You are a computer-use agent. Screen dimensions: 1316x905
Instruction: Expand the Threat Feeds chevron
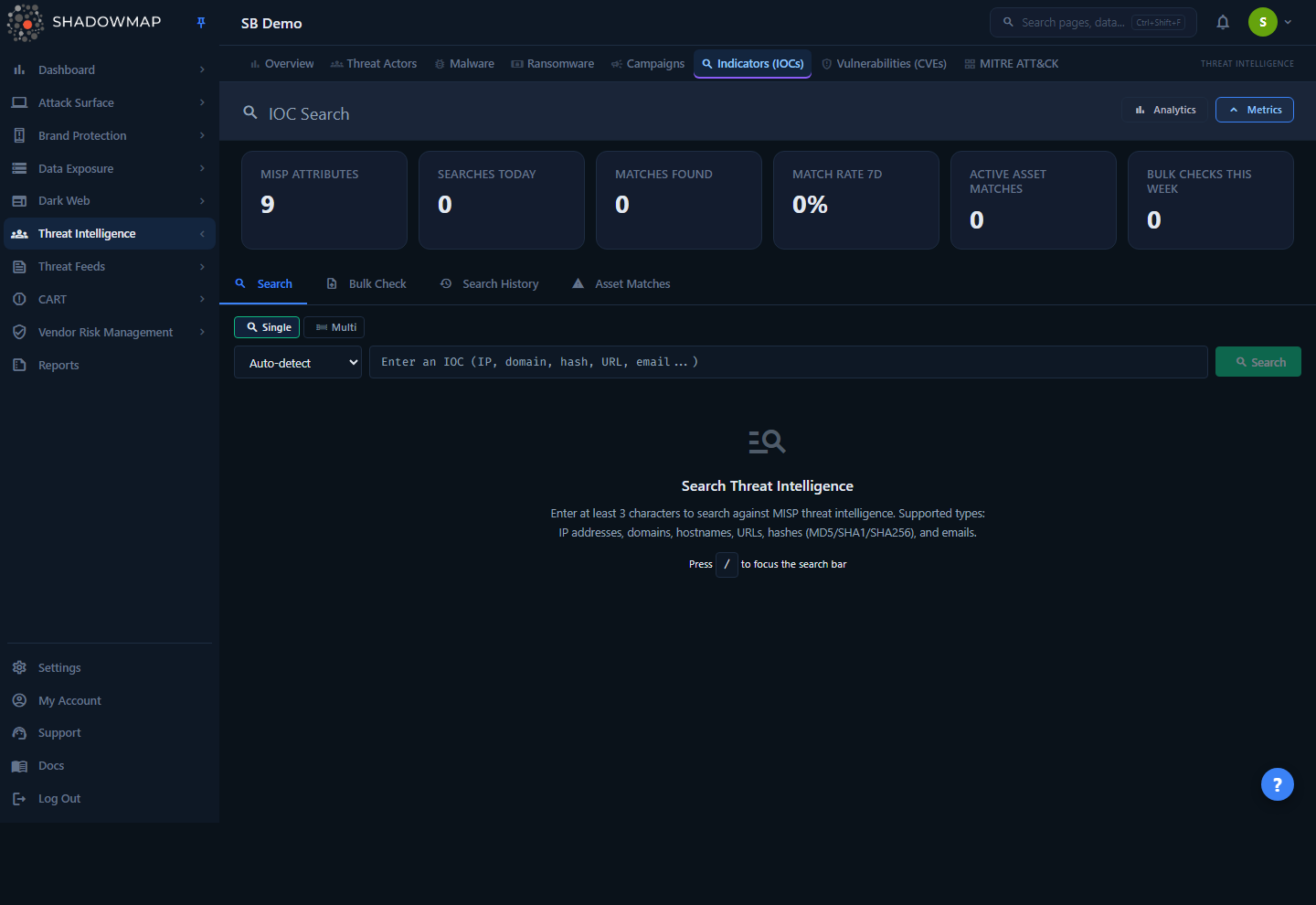click(x=202, y=267)
